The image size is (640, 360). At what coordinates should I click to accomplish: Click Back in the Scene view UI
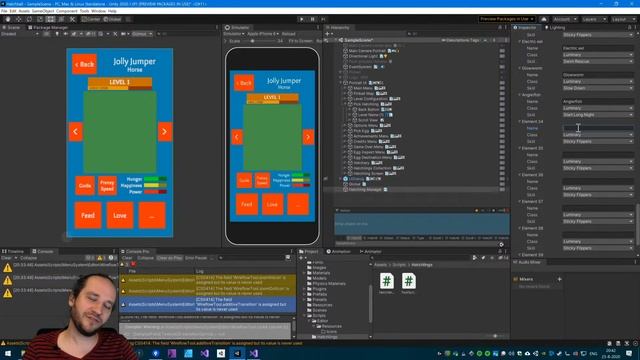[x=84, y=64]
